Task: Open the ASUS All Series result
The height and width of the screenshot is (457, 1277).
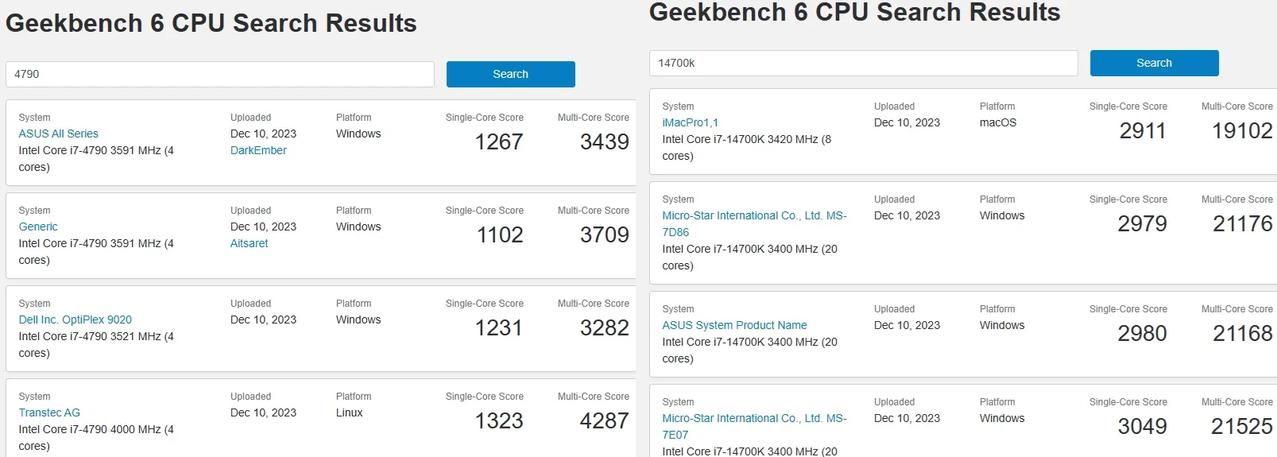Action: click(x=58, y=134)
